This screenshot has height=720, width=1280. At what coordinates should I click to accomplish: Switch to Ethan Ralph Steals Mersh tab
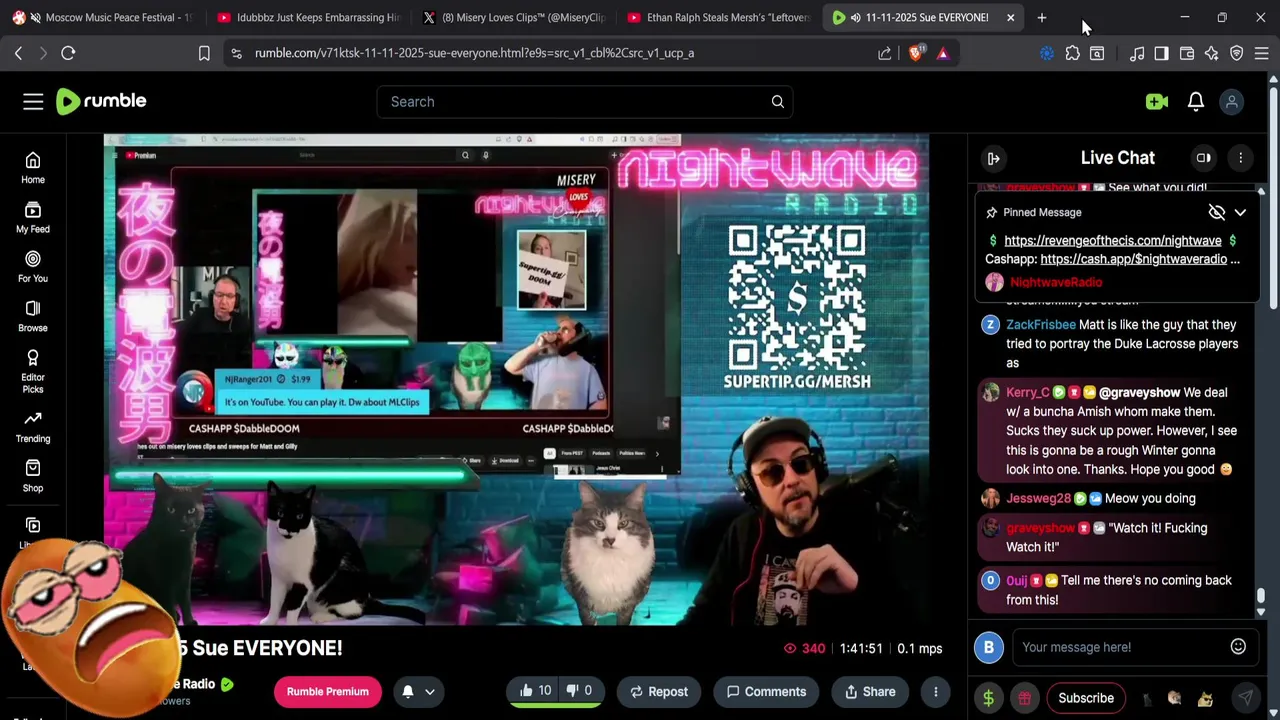click(720, 17)
